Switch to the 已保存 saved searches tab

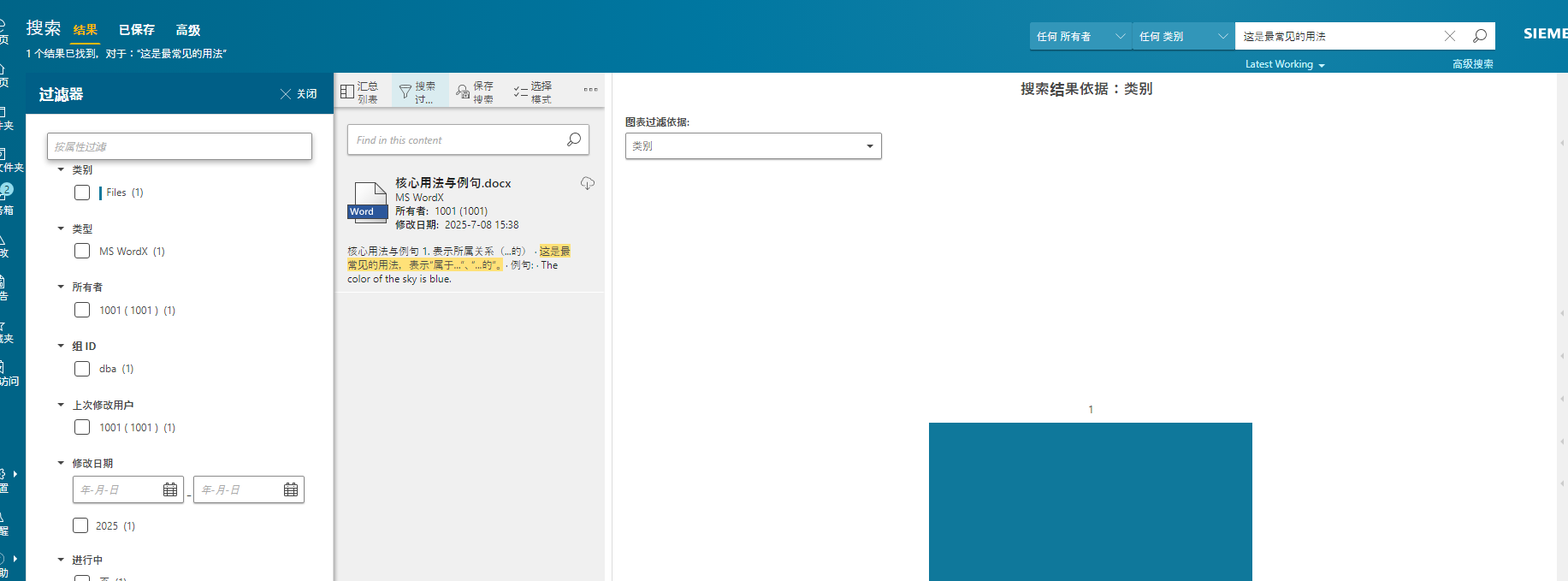coord(136,30)
